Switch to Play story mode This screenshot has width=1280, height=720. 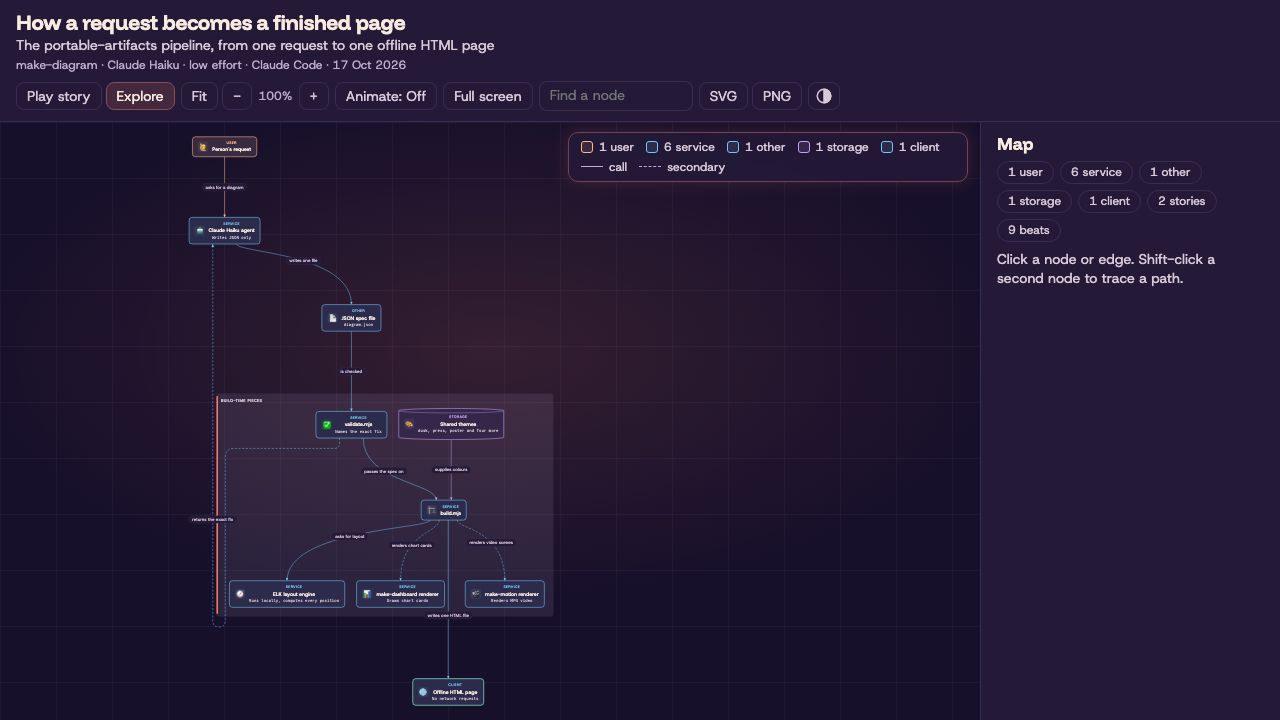(x=58, y=96)
